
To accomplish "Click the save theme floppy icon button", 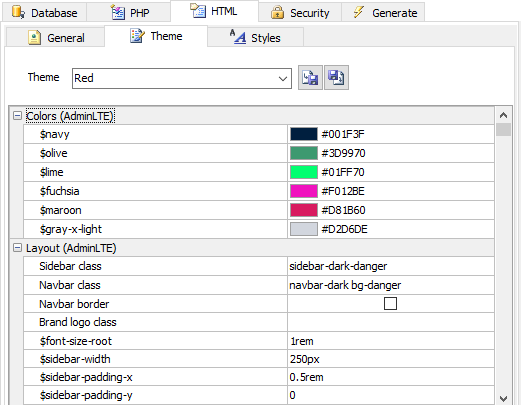I will [x=336, y=78].
